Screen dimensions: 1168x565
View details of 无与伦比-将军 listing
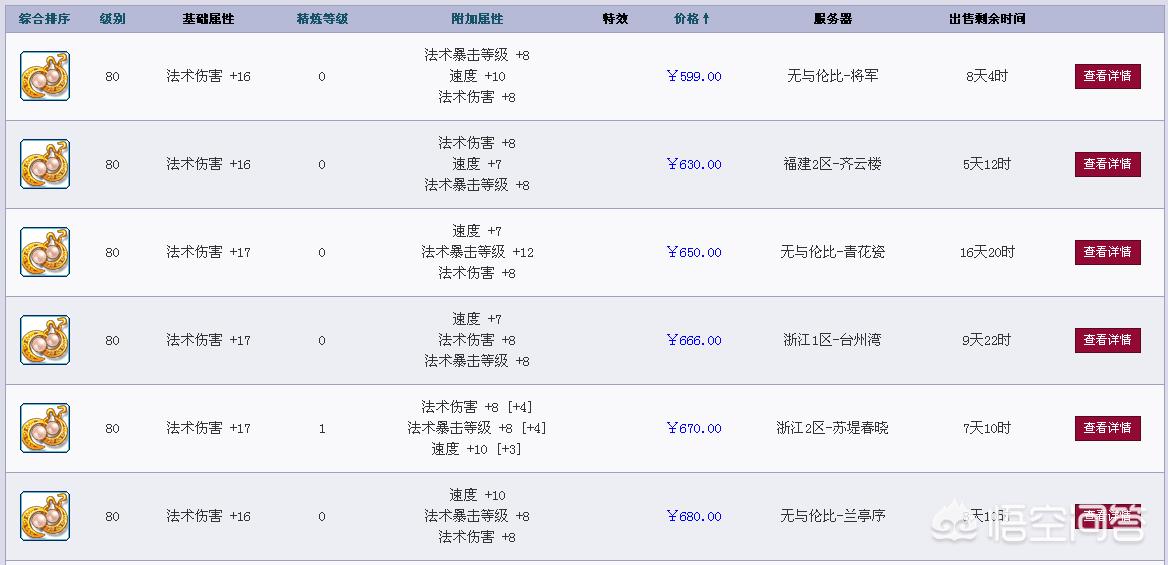(x=1108, y=76)
